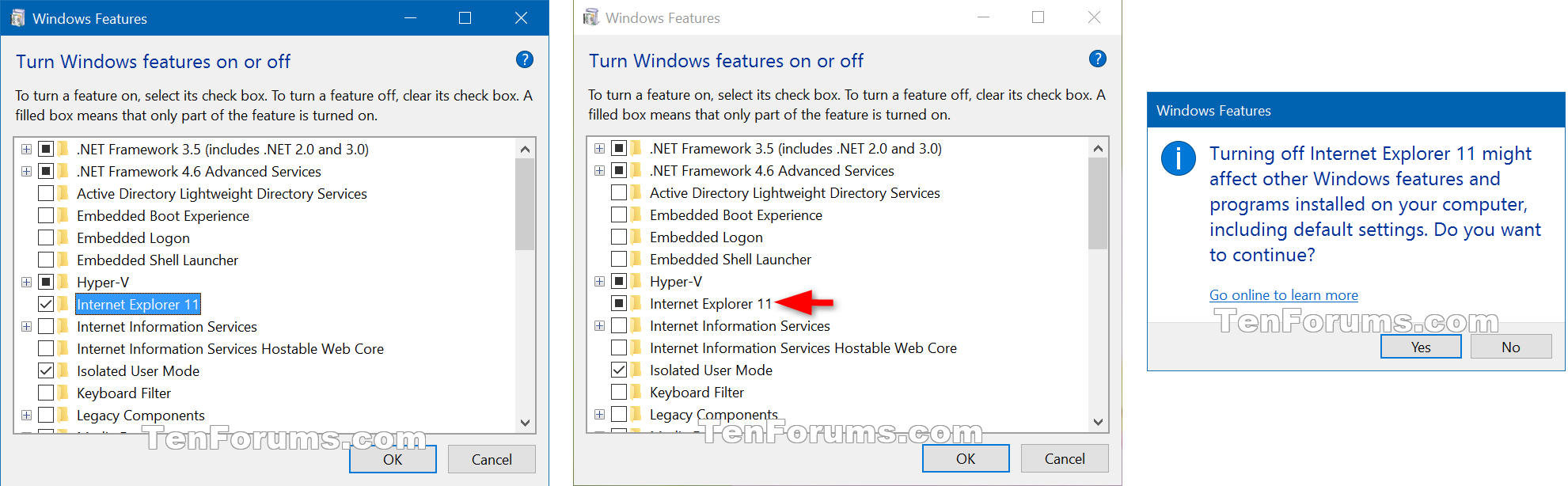Expand .NET Framework 3.5 in the left window

tap(26, 149)
